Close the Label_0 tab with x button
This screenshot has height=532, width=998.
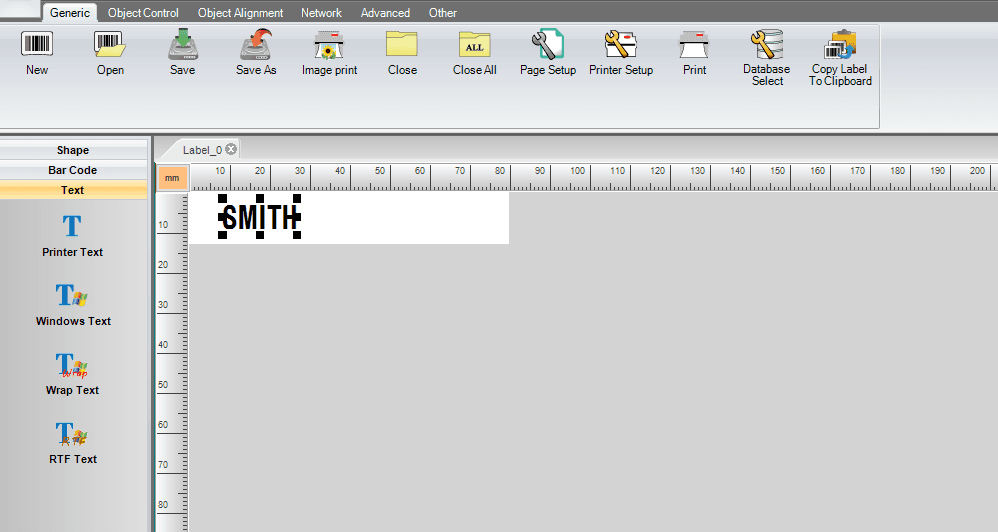(x=231, y=150)
